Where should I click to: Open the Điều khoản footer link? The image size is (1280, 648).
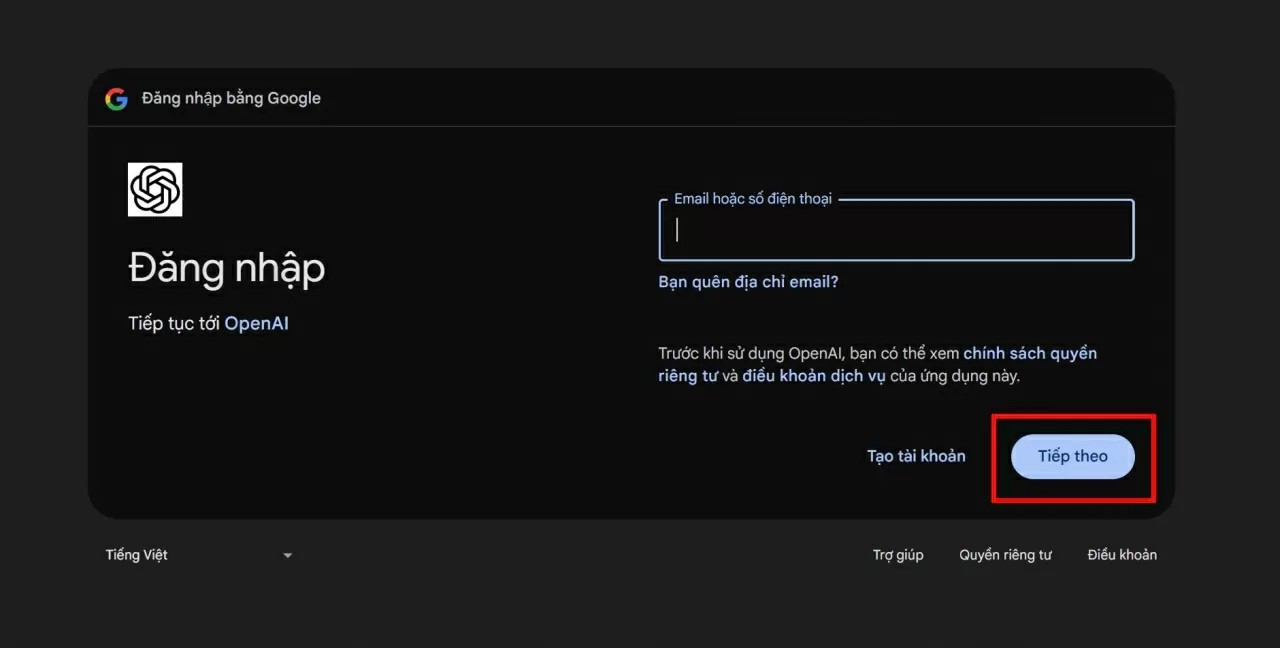tap(1122, 555)
